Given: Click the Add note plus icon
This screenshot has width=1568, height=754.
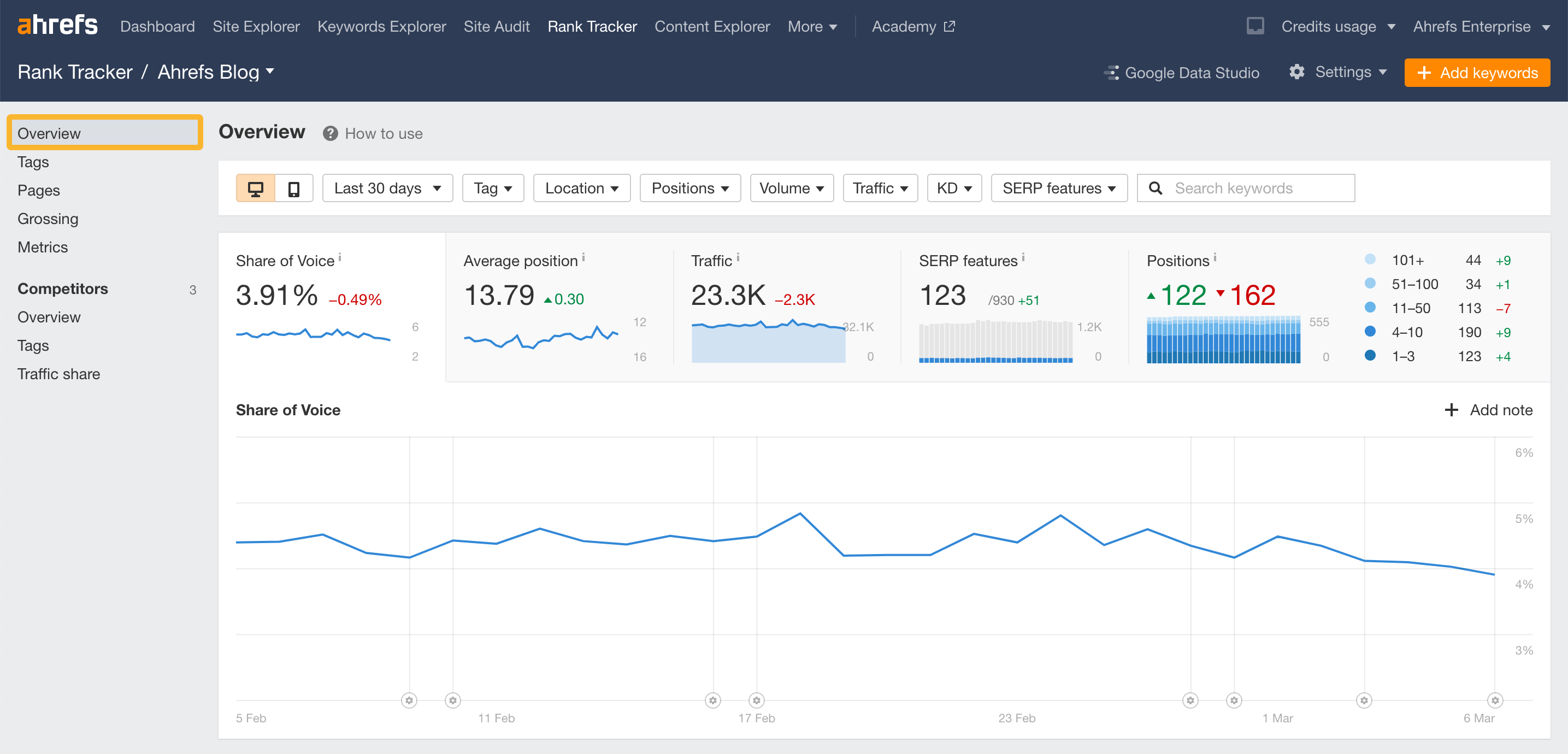Looking at the screenshot, I should coord(1452,410).
